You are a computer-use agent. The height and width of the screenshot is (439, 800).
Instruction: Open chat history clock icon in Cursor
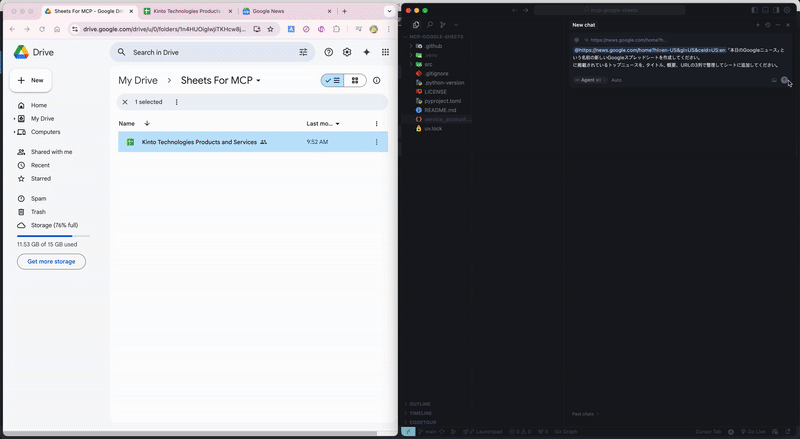tap(768, 25)
